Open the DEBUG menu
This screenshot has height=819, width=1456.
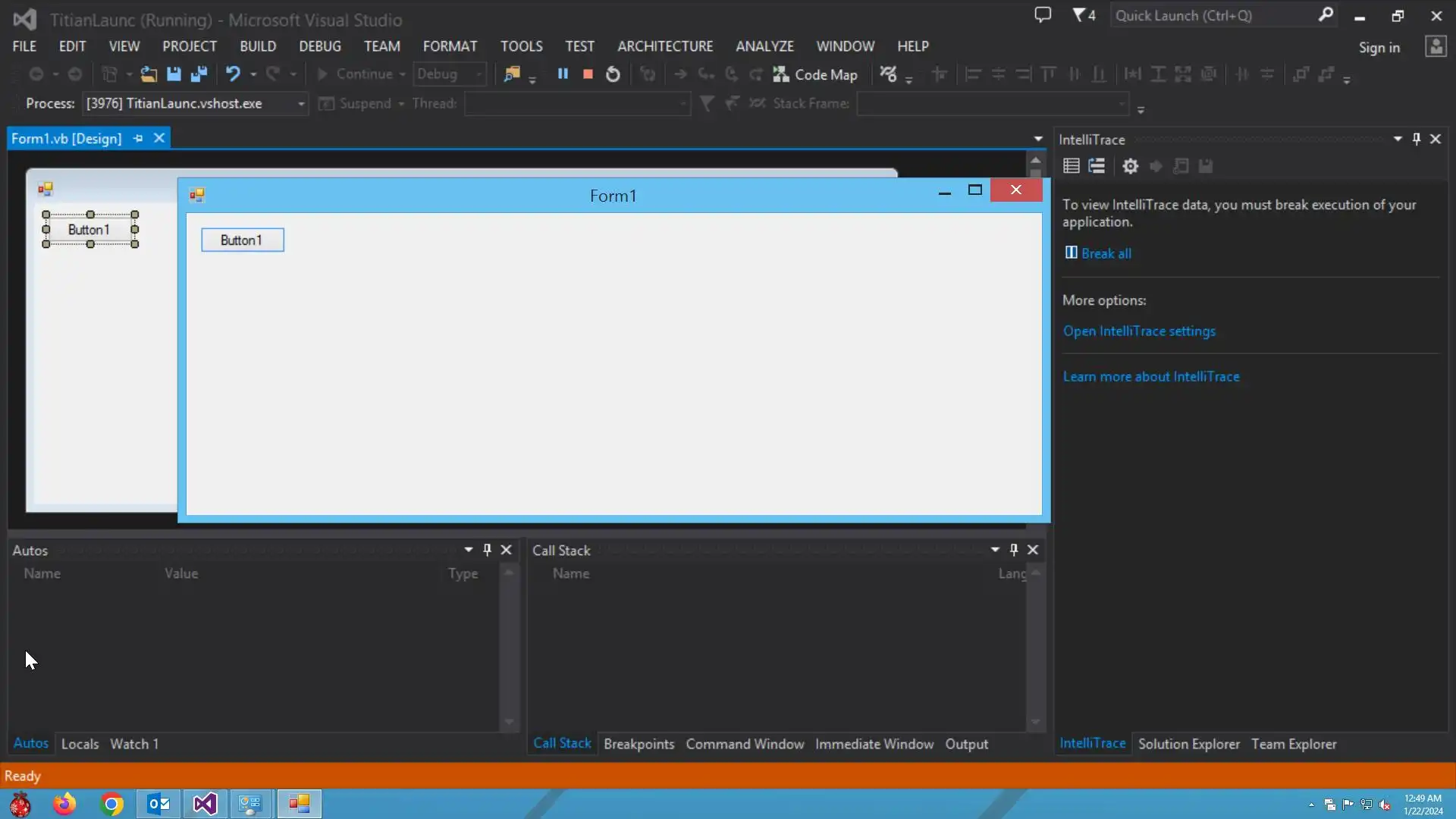pyautogui.click(x=319, y=46)
